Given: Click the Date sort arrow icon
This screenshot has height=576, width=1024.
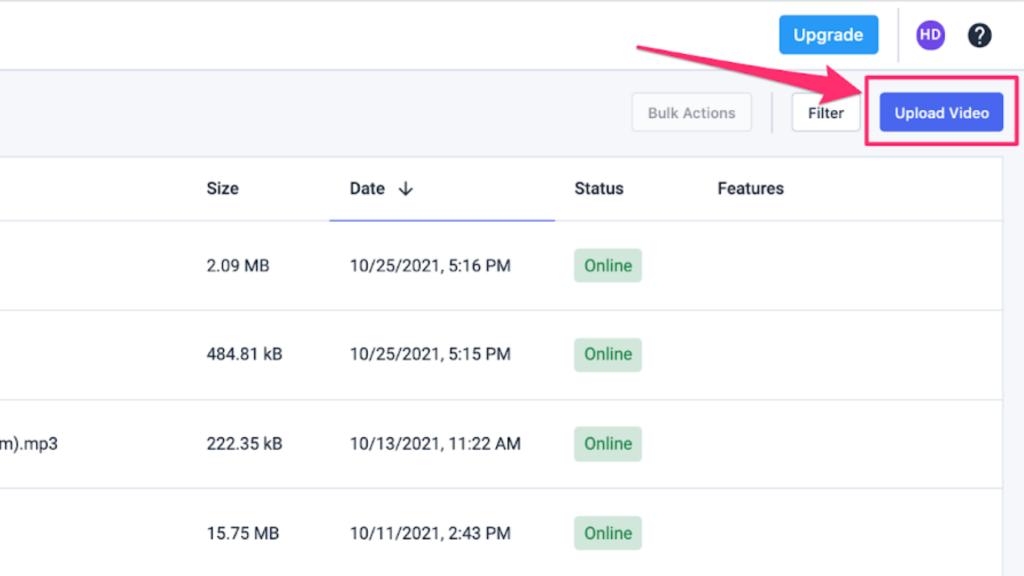Looking at the screenshot, I should (x=406, y=189).
